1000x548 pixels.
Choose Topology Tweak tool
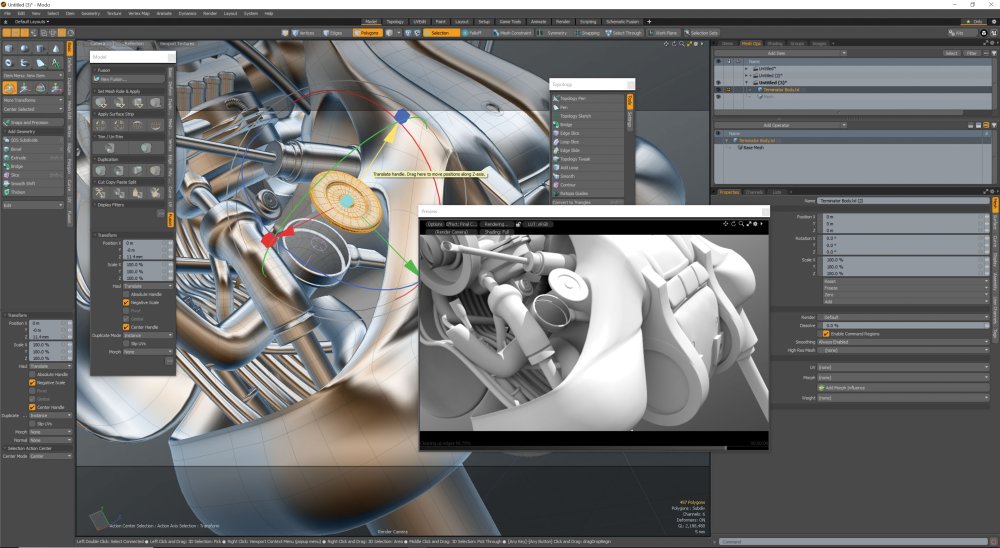click(587, 159)
